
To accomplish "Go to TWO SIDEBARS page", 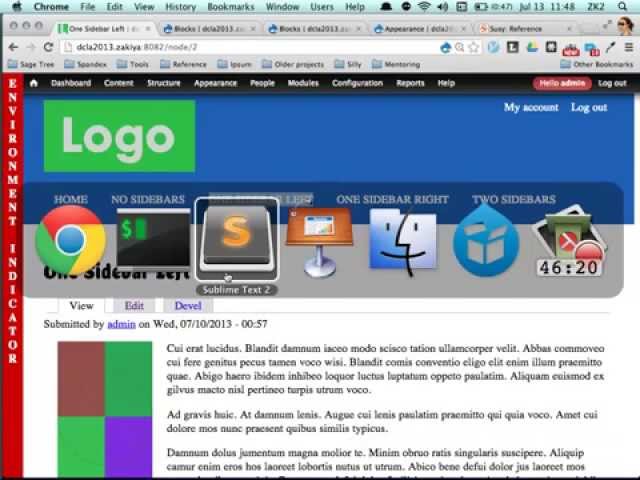I will point(514,199).
